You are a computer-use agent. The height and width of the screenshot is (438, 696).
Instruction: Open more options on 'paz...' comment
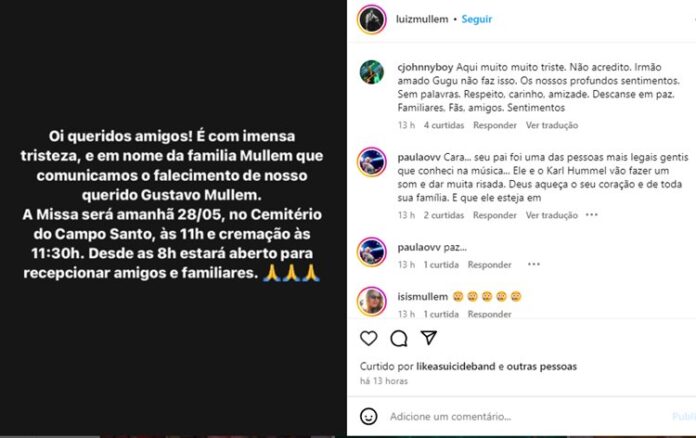point(534,264)
